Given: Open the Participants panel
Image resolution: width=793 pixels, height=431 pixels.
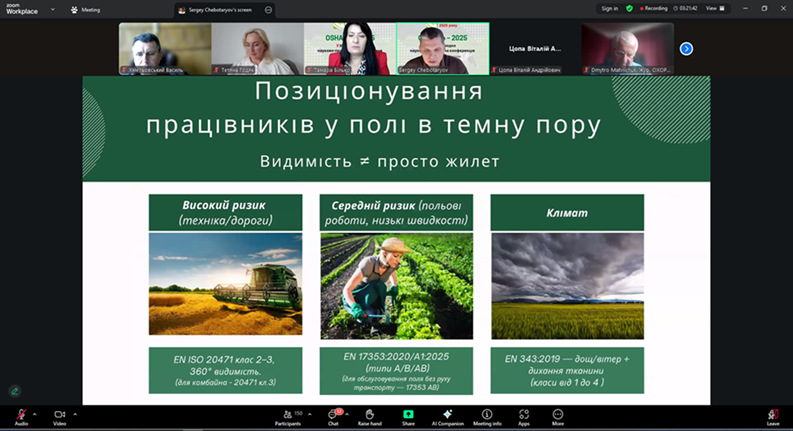Looking at the screenshot, I should point(288,417).
